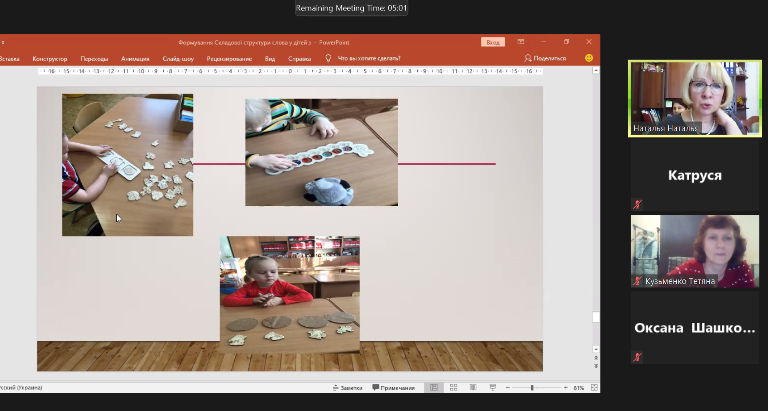
Task: Click the vertical scrollbar down arrow
Action: [596, 349]
